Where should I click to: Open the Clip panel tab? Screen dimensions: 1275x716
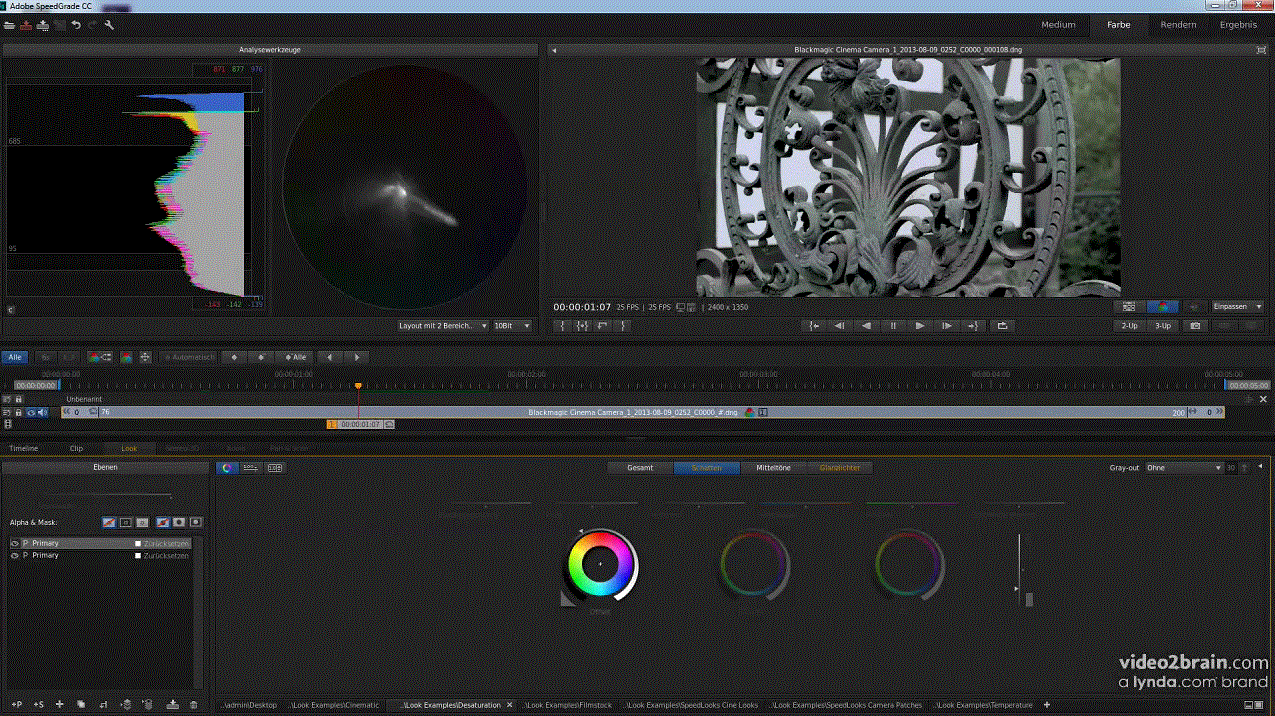coord(76,448)
